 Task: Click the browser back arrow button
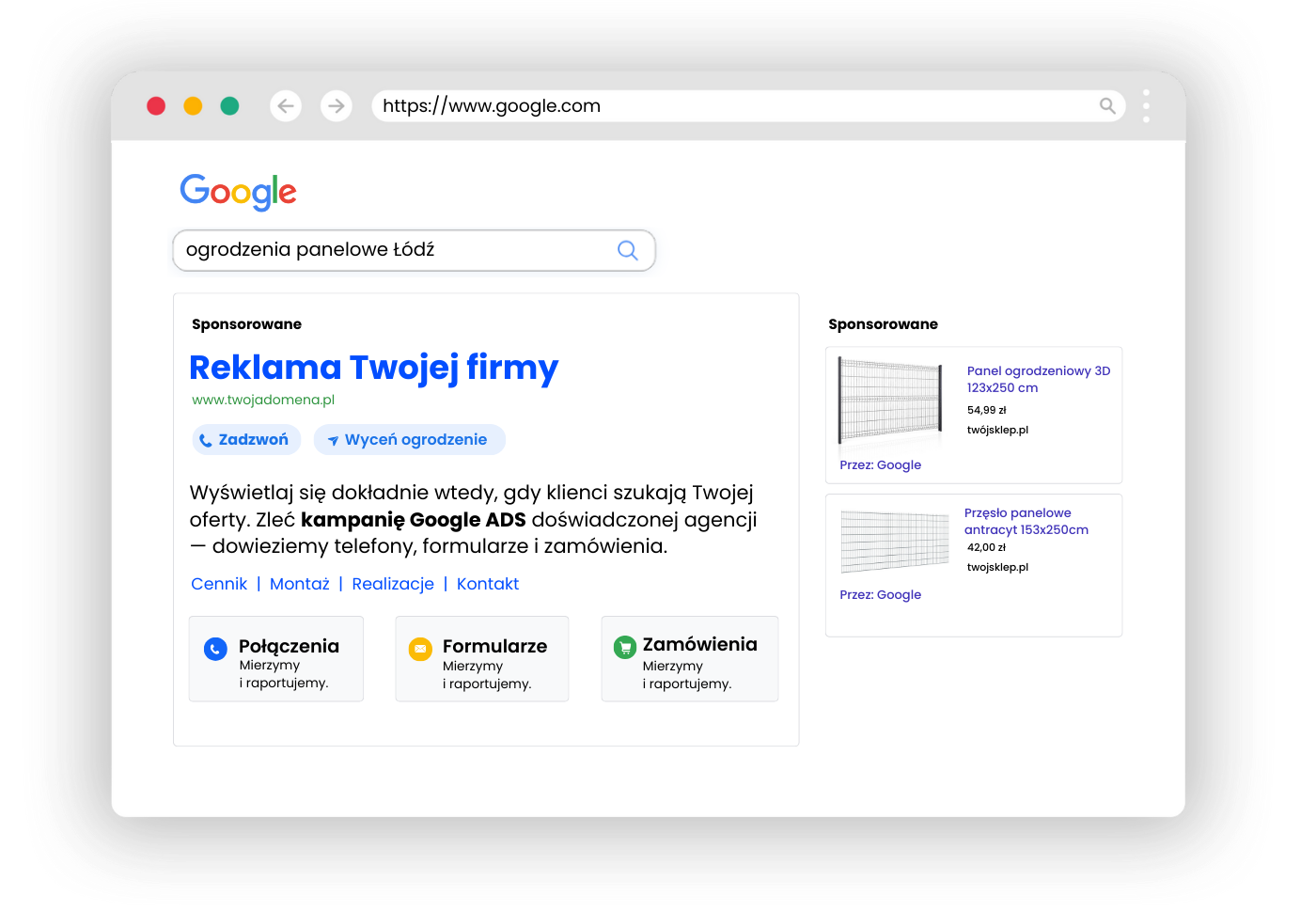[x=286, y=106]
